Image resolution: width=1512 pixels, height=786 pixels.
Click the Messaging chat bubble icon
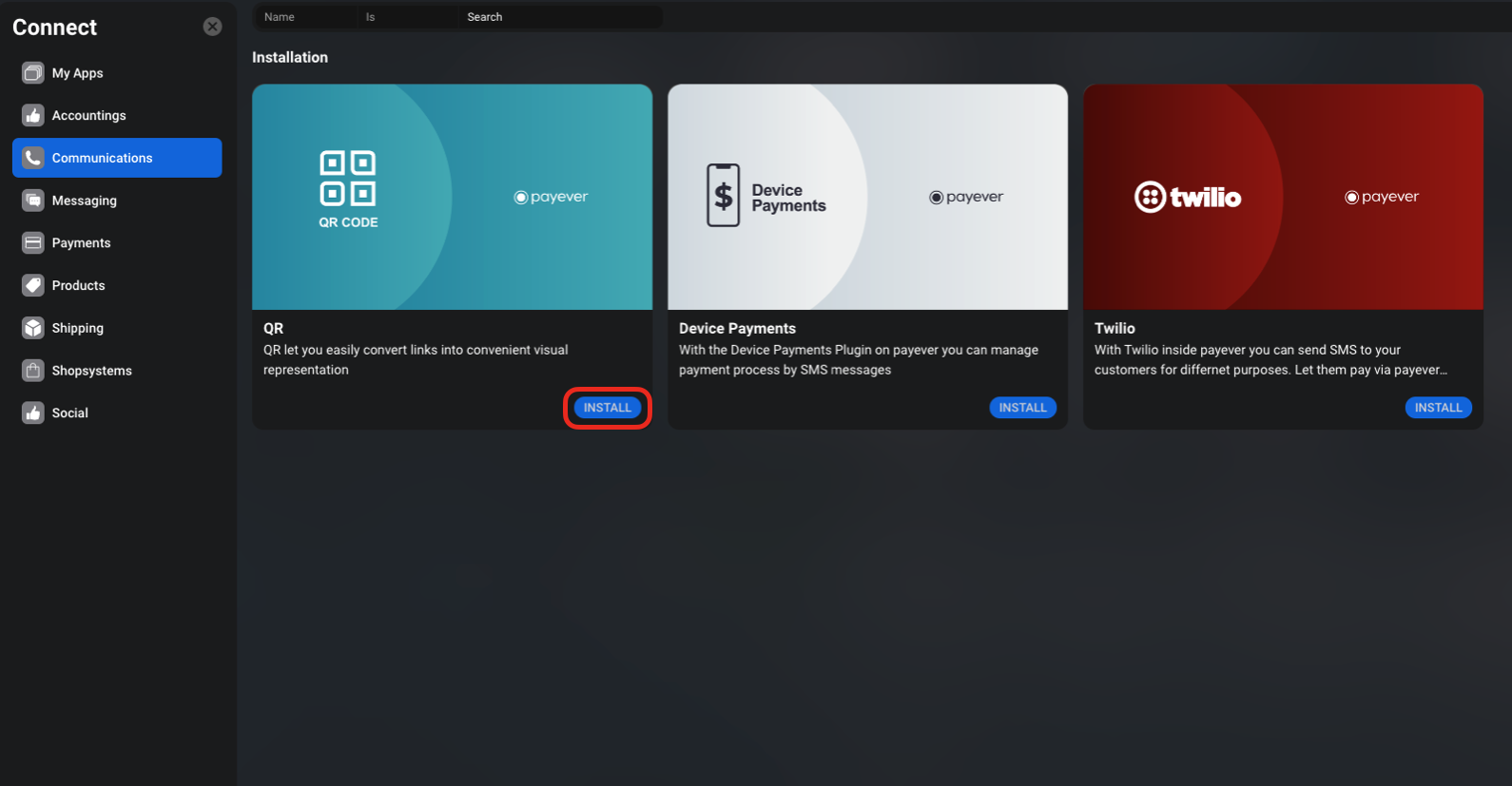pos(33,201)
